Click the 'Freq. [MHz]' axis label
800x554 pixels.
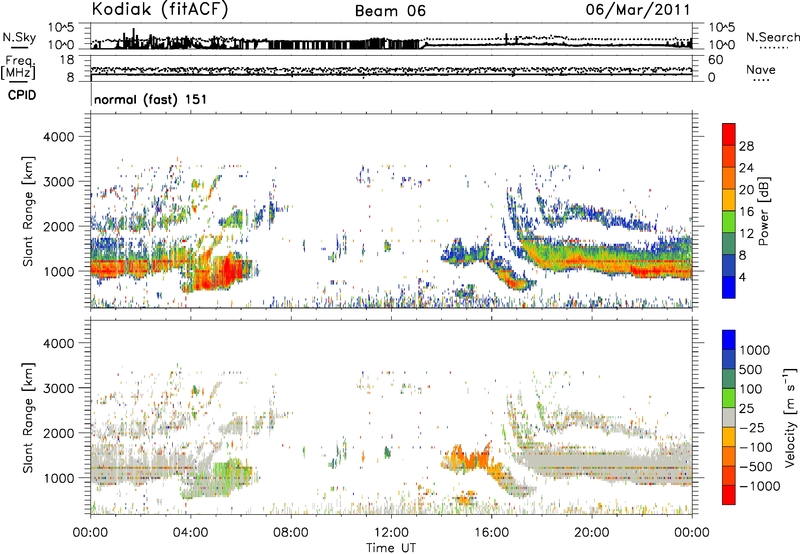click(x=18, y=68)
